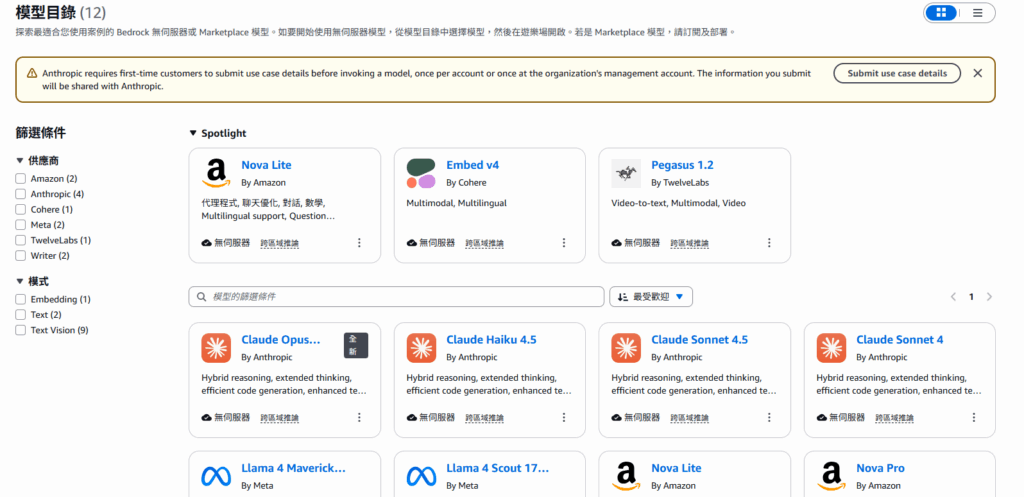
Task: Check the TwelveLabs (1) provider filter
Action: [x=21, y=240]
